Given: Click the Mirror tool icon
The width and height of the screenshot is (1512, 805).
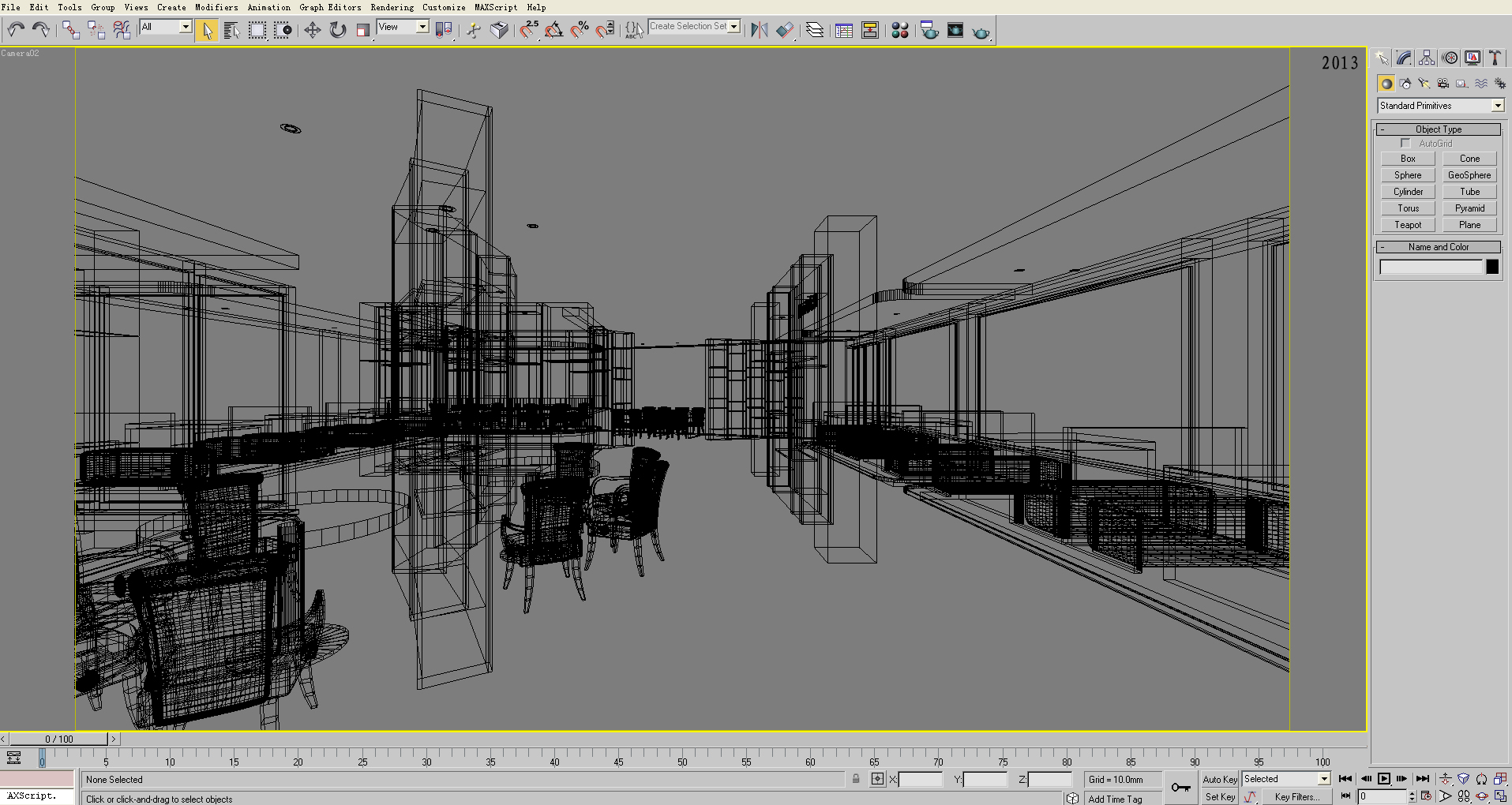Looking at the screenshot, I should (x=759, y=30).
